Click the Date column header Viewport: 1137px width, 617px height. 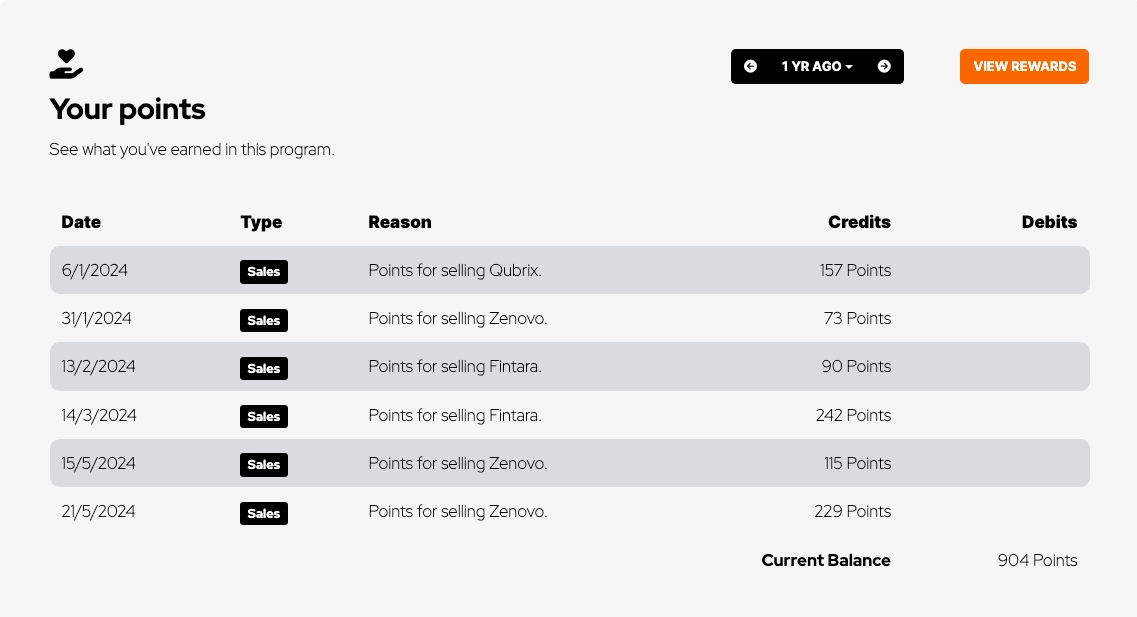coord(81,222)
